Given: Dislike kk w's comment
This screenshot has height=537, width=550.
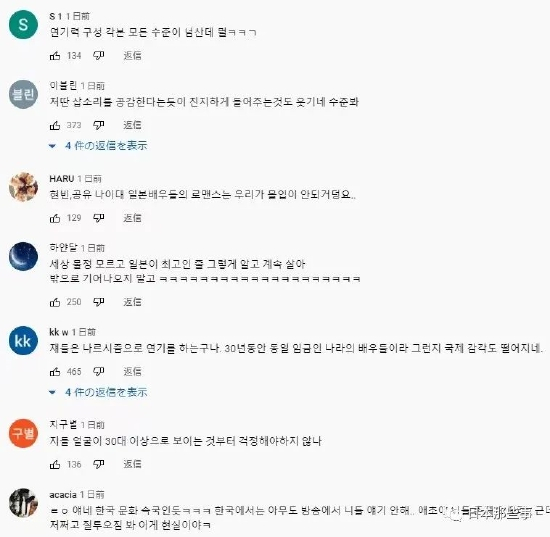Looking at the screenshot, I should (x=99, y=371).
